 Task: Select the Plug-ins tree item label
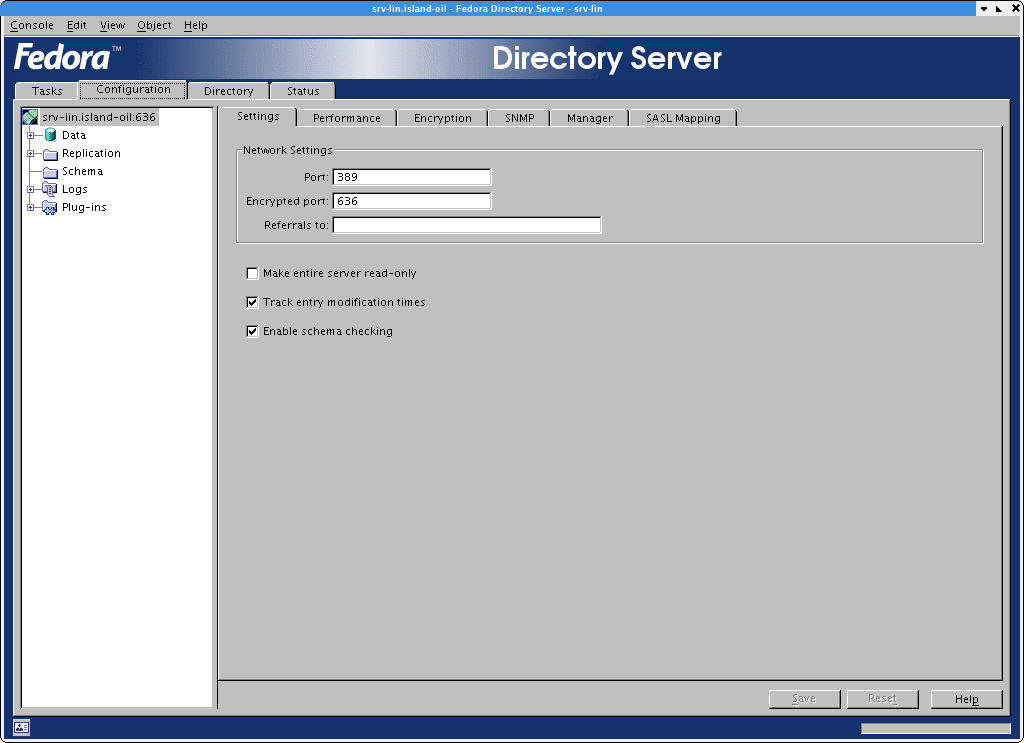coord(84,208)
